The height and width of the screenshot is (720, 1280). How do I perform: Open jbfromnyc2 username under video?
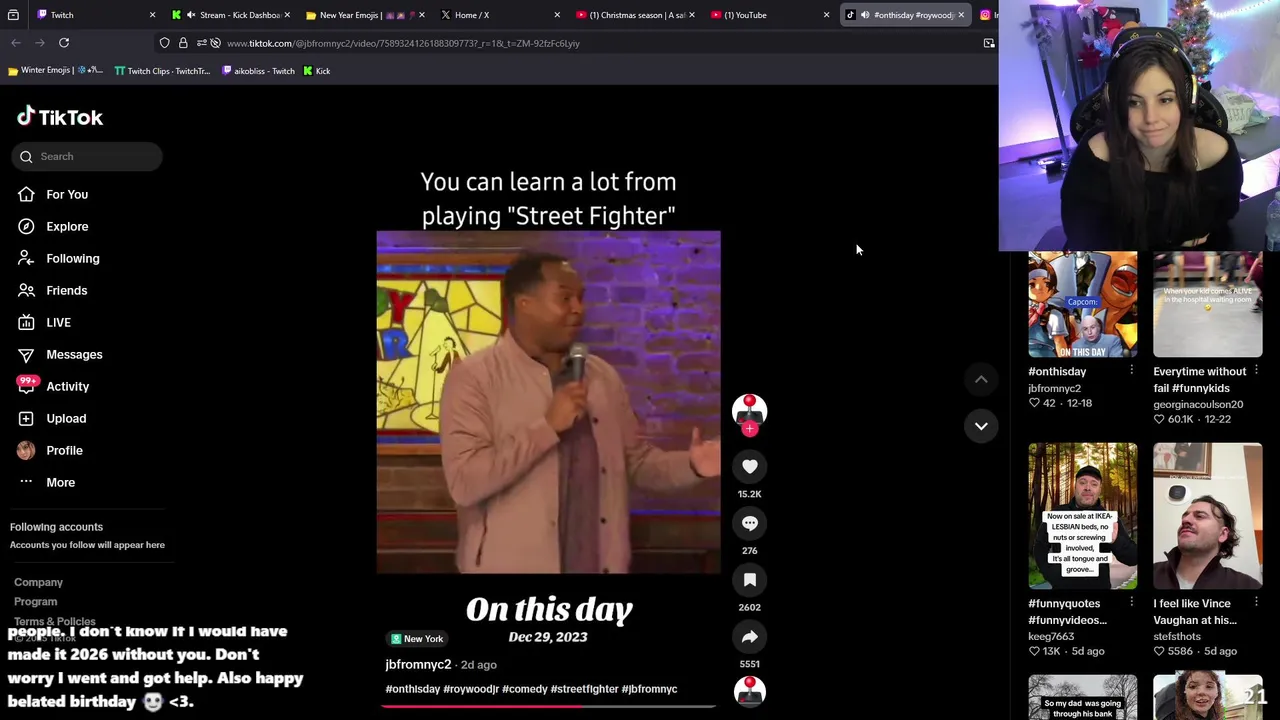[x=418, y=665]
